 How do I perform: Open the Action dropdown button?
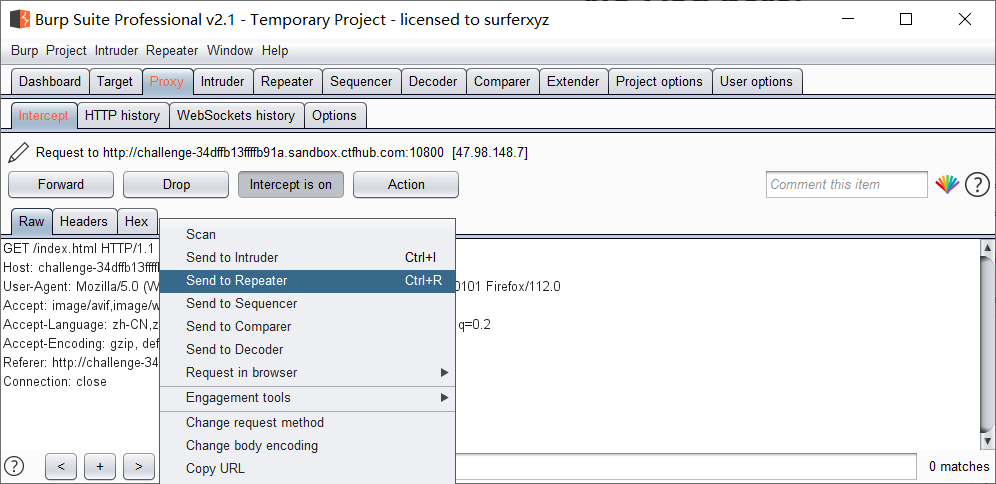(x=406, y=184)
